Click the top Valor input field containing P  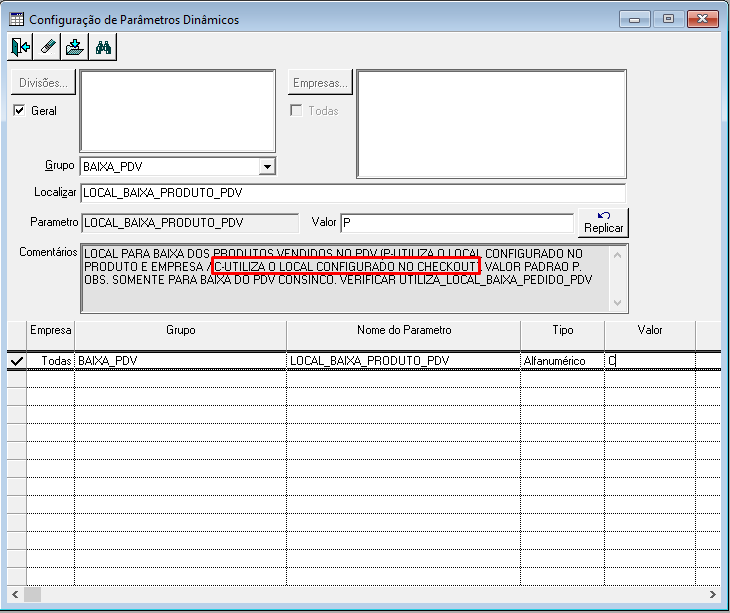[457, 222]
